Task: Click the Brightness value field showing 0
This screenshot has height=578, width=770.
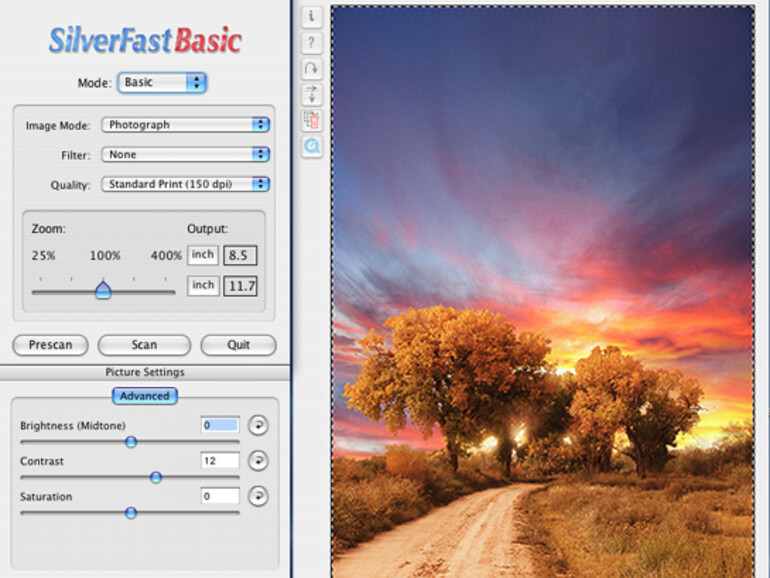Action: pyautogui.click(x=220, y=425)
